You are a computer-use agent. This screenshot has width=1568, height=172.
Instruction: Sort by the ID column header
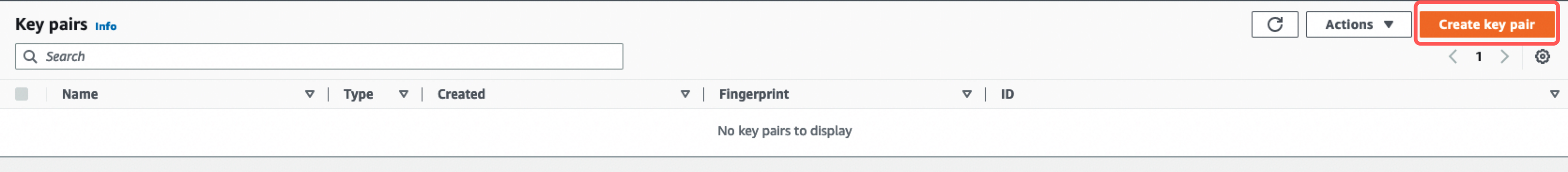point(1007,94)
